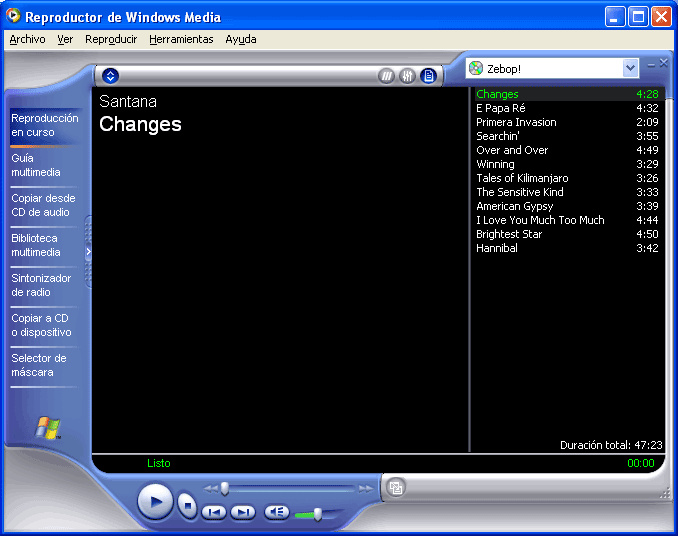Open the Ayuda menu
Viewport: 678px width, 536px height.
[x=241, y=39]
